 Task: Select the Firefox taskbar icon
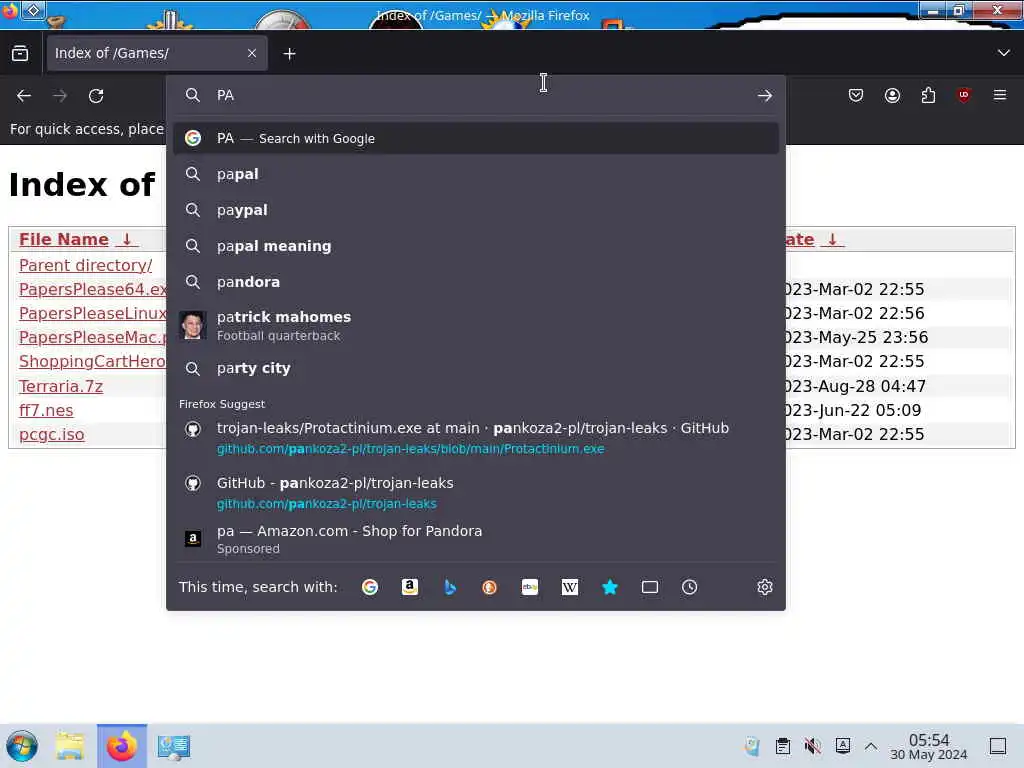tap(122, 746)
